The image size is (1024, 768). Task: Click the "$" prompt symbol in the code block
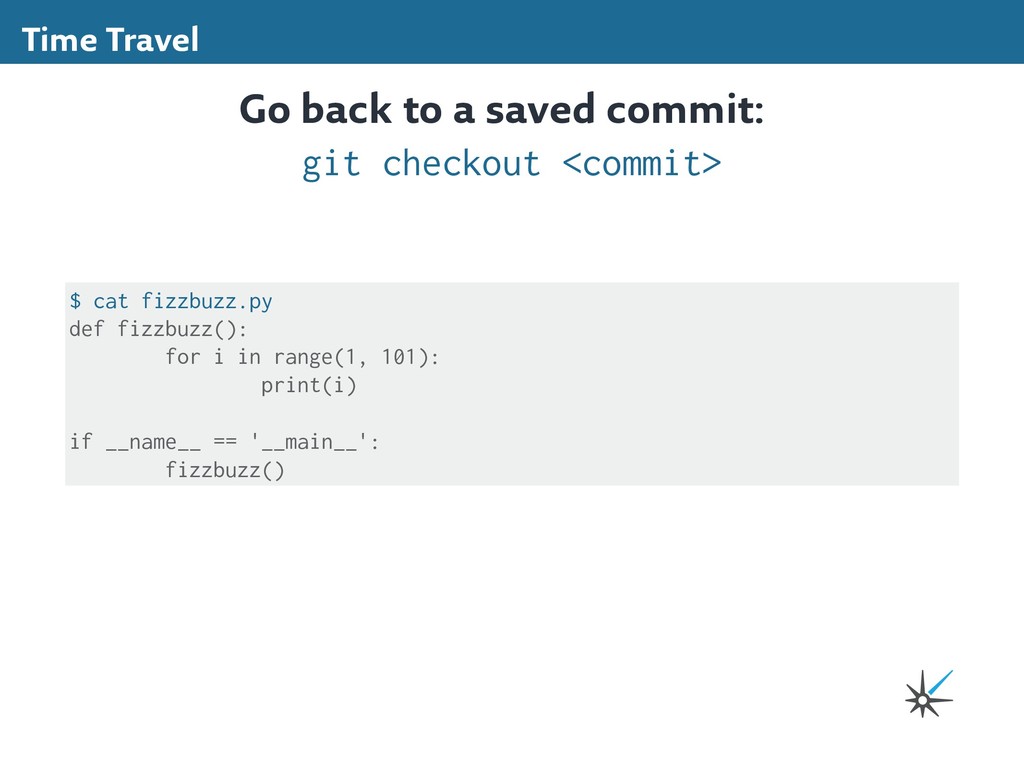tap(75, 301)
